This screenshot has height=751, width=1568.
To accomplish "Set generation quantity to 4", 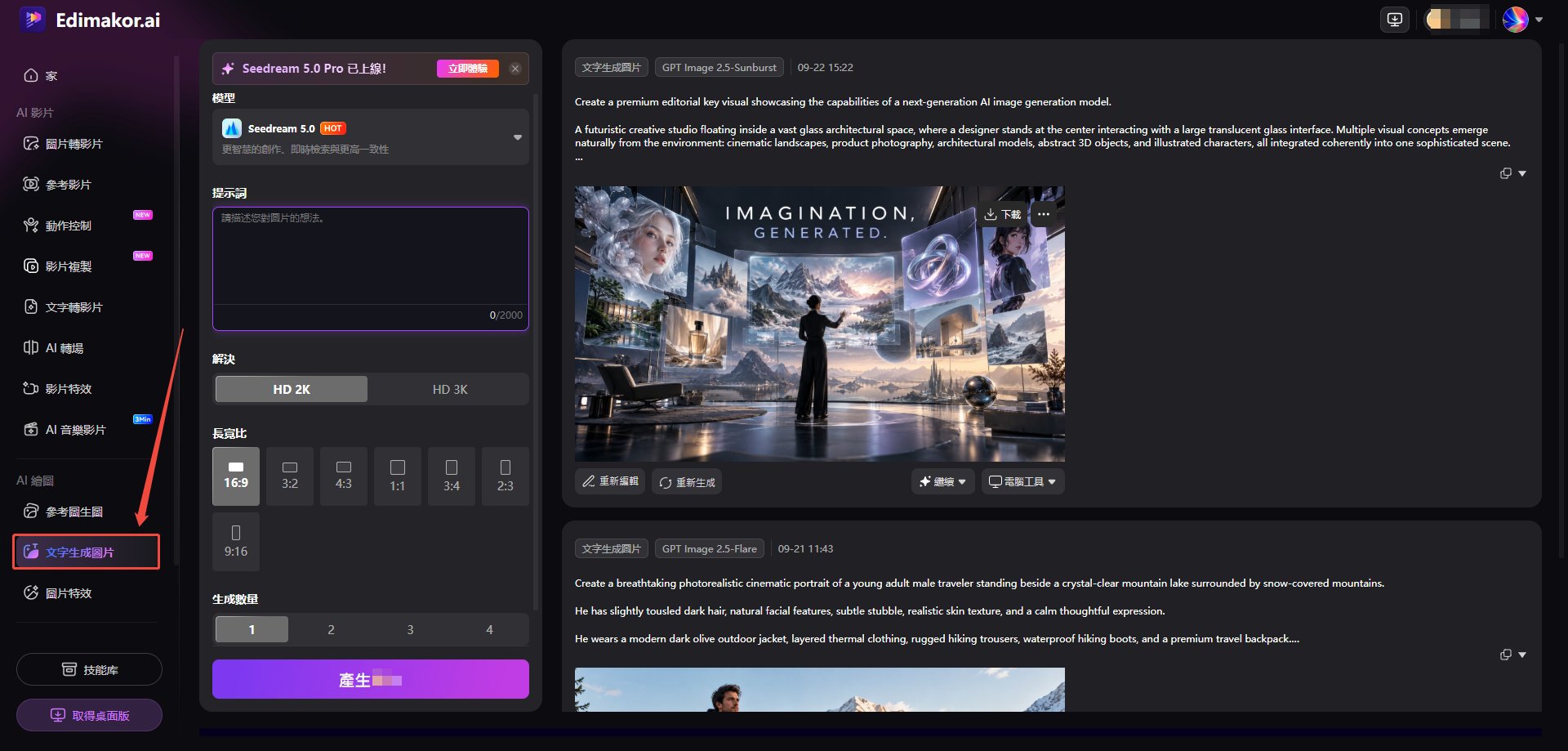I will point(489,630).
